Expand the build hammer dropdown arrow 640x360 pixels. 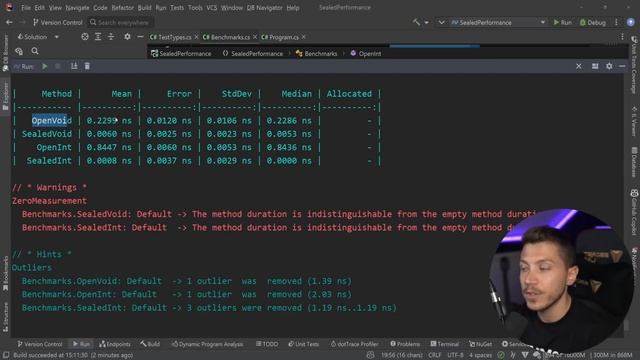click(x=426, y=22)
